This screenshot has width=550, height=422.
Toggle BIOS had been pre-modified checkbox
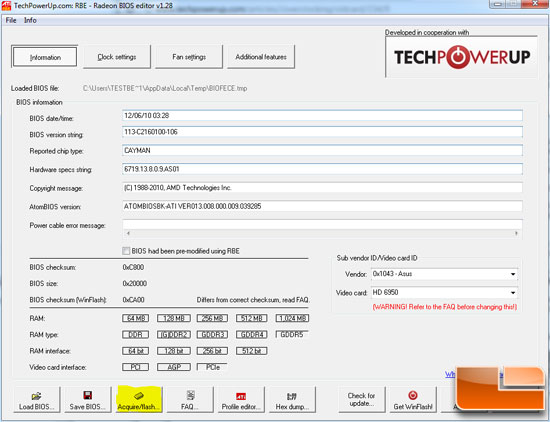[x=126, y=251]
